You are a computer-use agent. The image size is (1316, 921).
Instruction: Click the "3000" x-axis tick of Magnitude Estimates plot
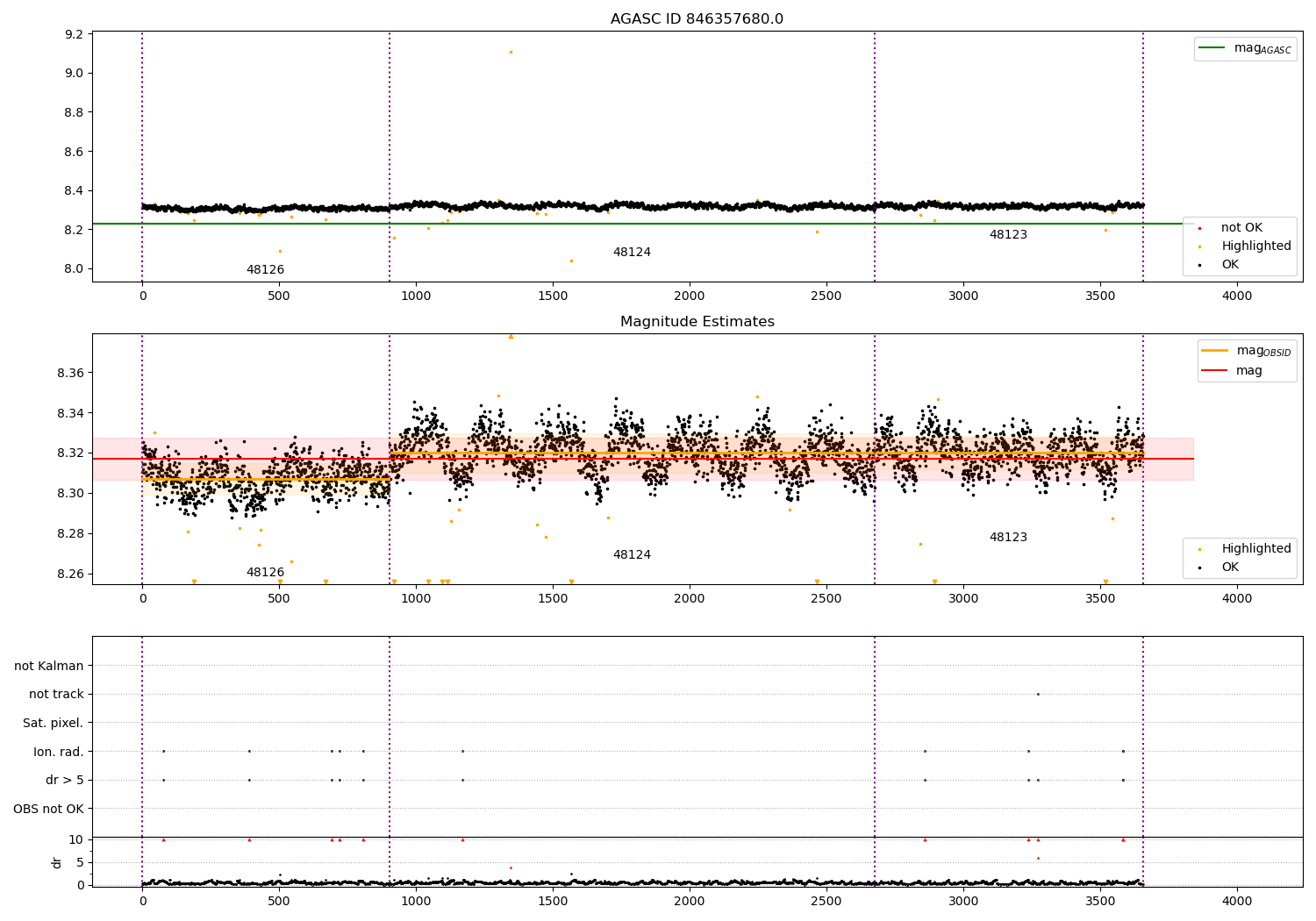coord(963,599)
